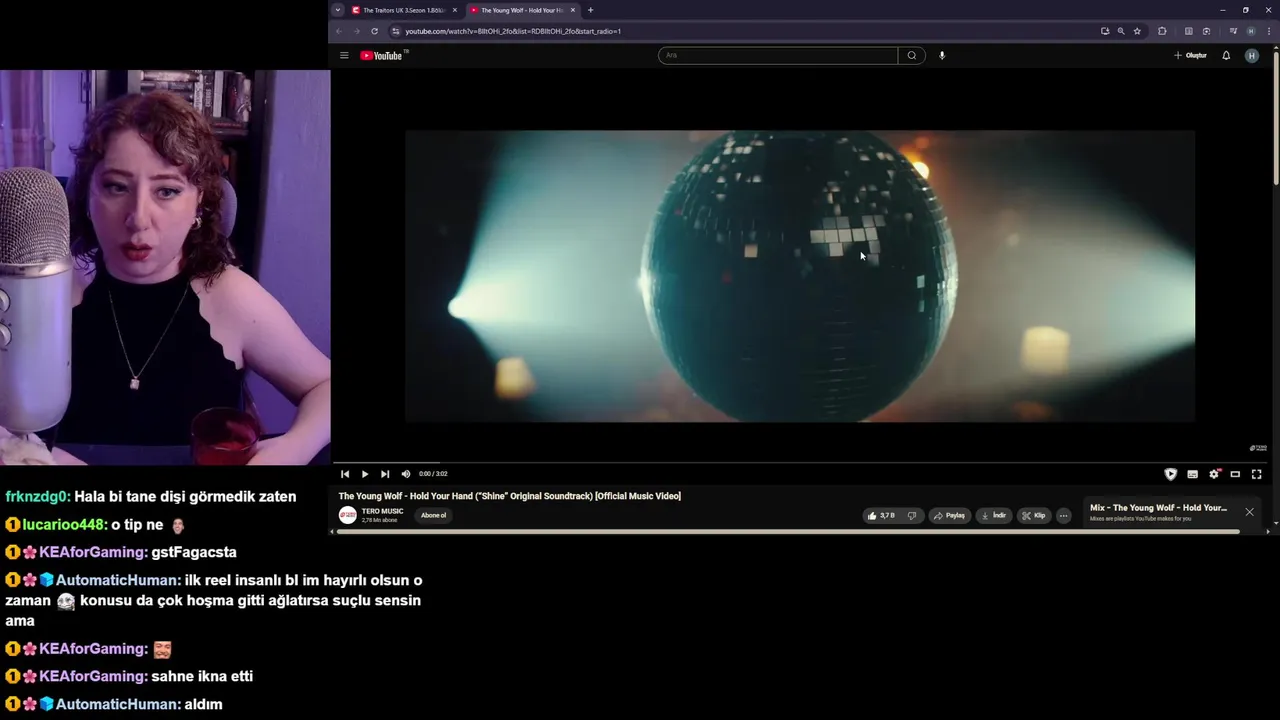Reload the page
1280x720 pixels.
tap(375, 31)
